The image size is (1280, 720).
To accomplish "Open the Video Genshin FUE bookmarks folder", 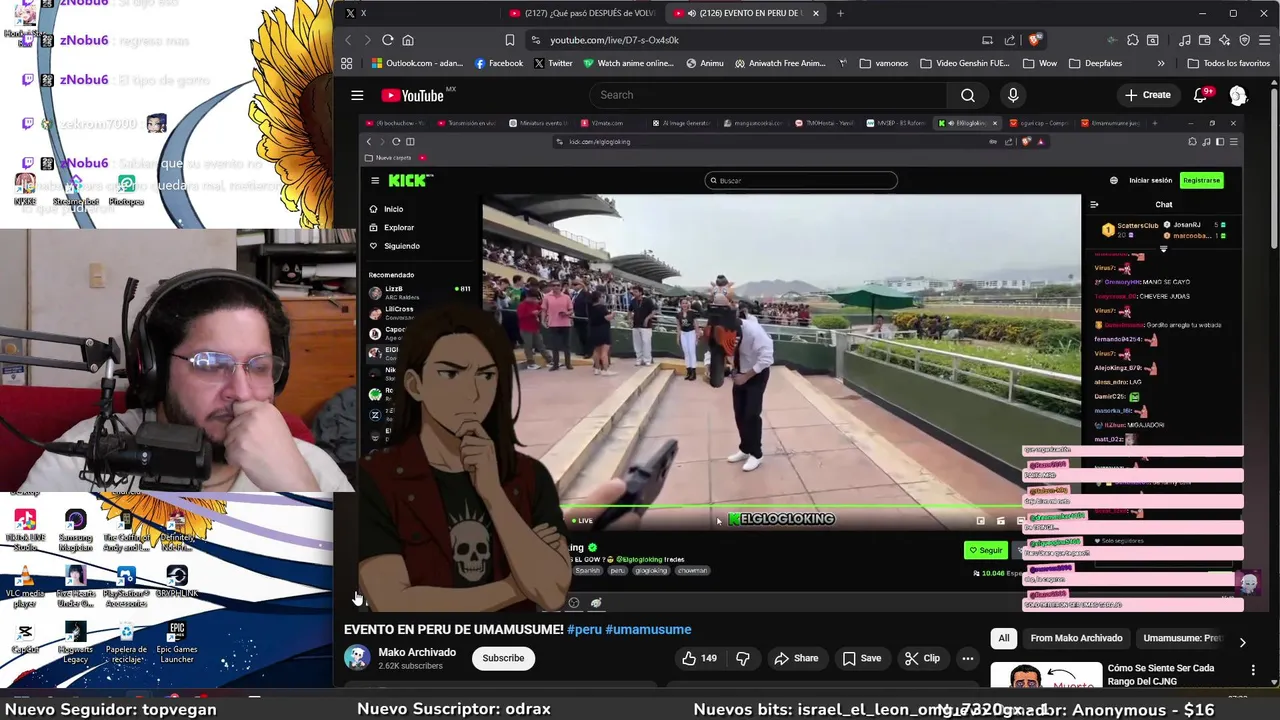I will point(964,63).
